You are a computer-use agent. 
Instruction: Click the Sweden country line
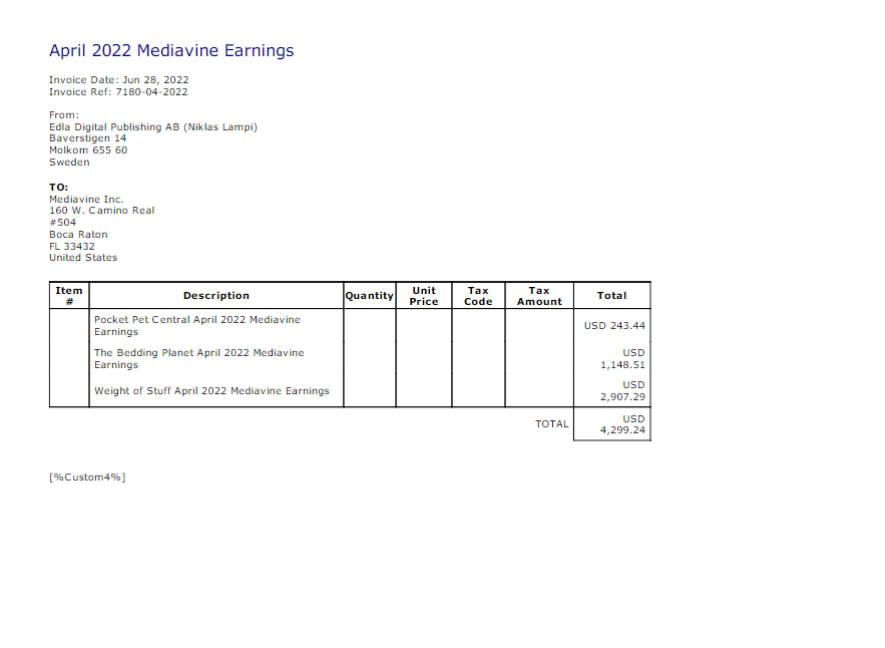pyautogui.click(x=69, y=162)
